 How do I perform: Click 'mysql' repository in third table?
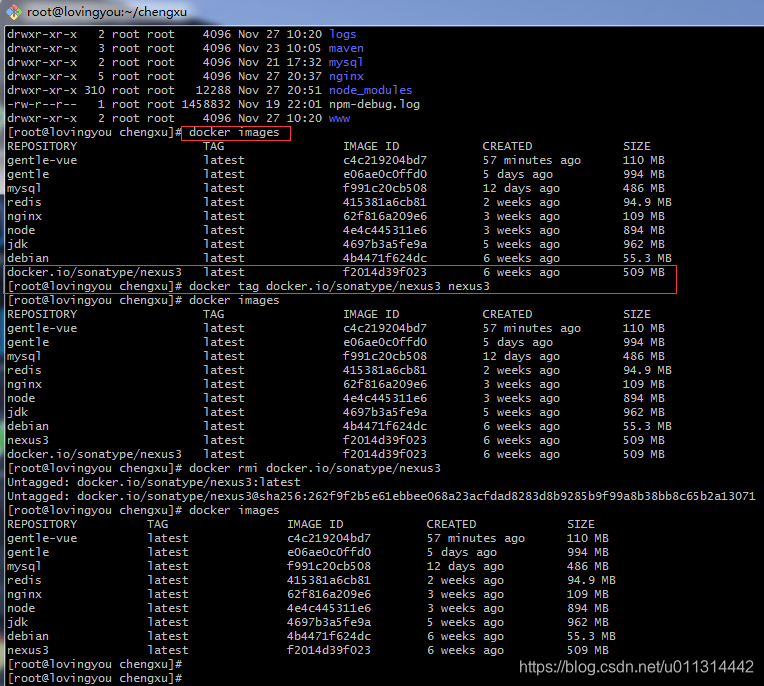point(24,567)
